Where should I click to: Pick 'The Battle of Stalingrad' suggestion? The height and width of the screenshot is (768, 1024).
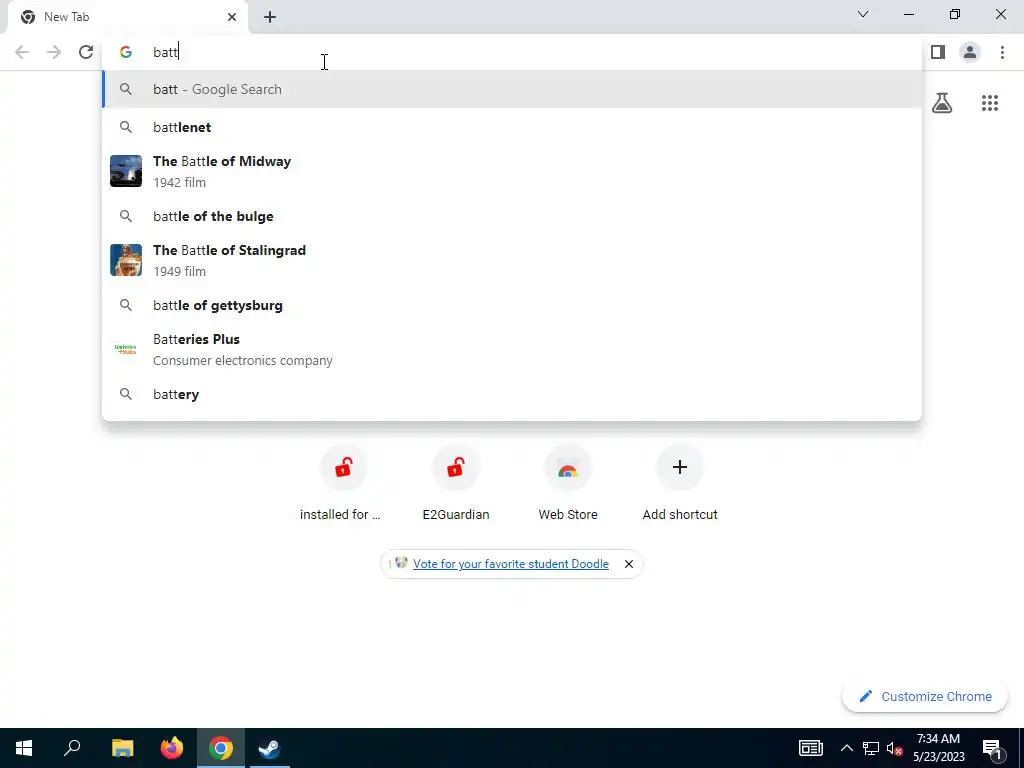point(512,260)
